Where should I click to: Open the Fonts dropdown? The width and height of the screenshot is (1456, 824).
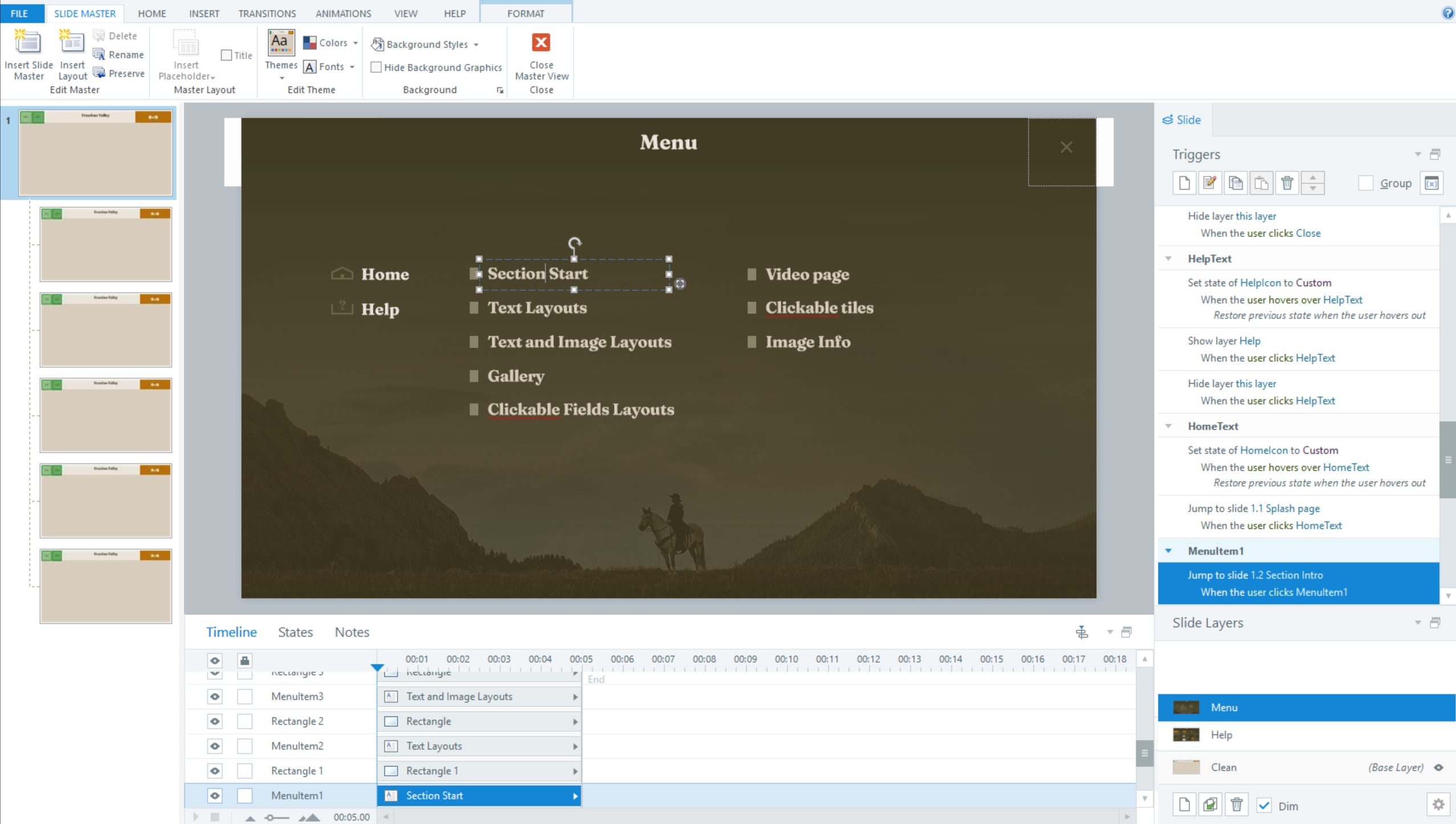pyautogui.click(x=330, y=67)
